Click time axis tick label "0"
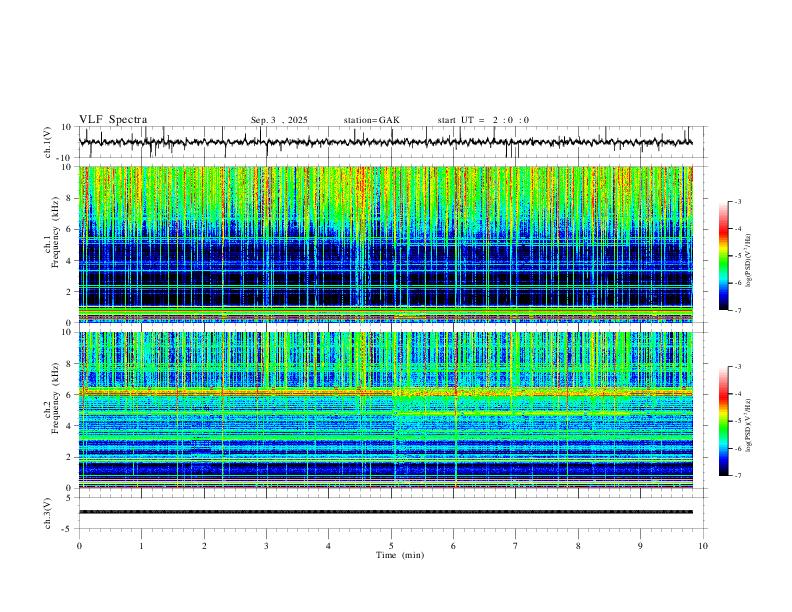792x612 pixels. pyautogui.click(x=79, y=546)
